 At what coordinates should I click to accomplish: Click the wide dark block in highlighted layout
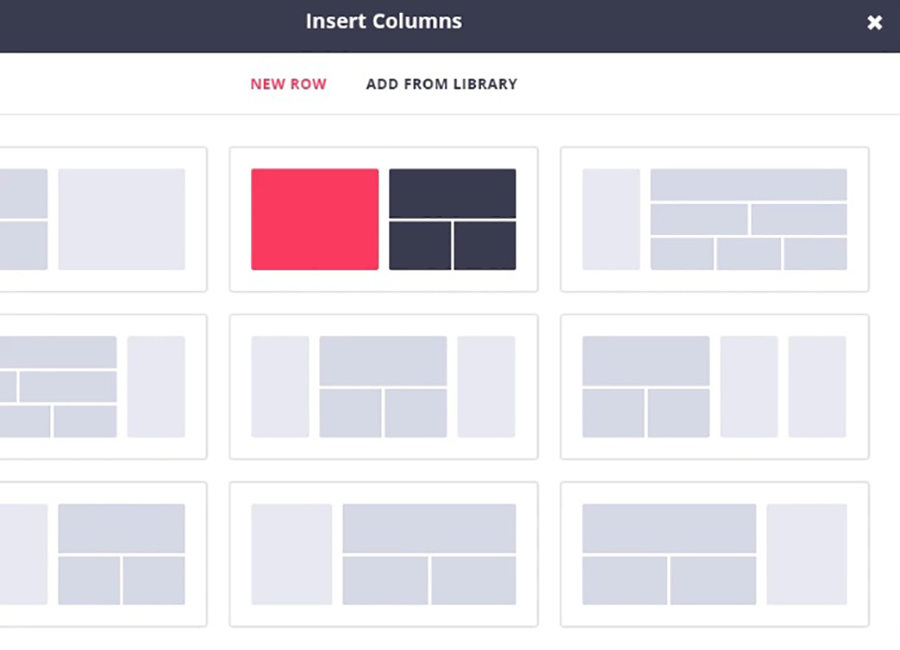(x=452, y=193)
